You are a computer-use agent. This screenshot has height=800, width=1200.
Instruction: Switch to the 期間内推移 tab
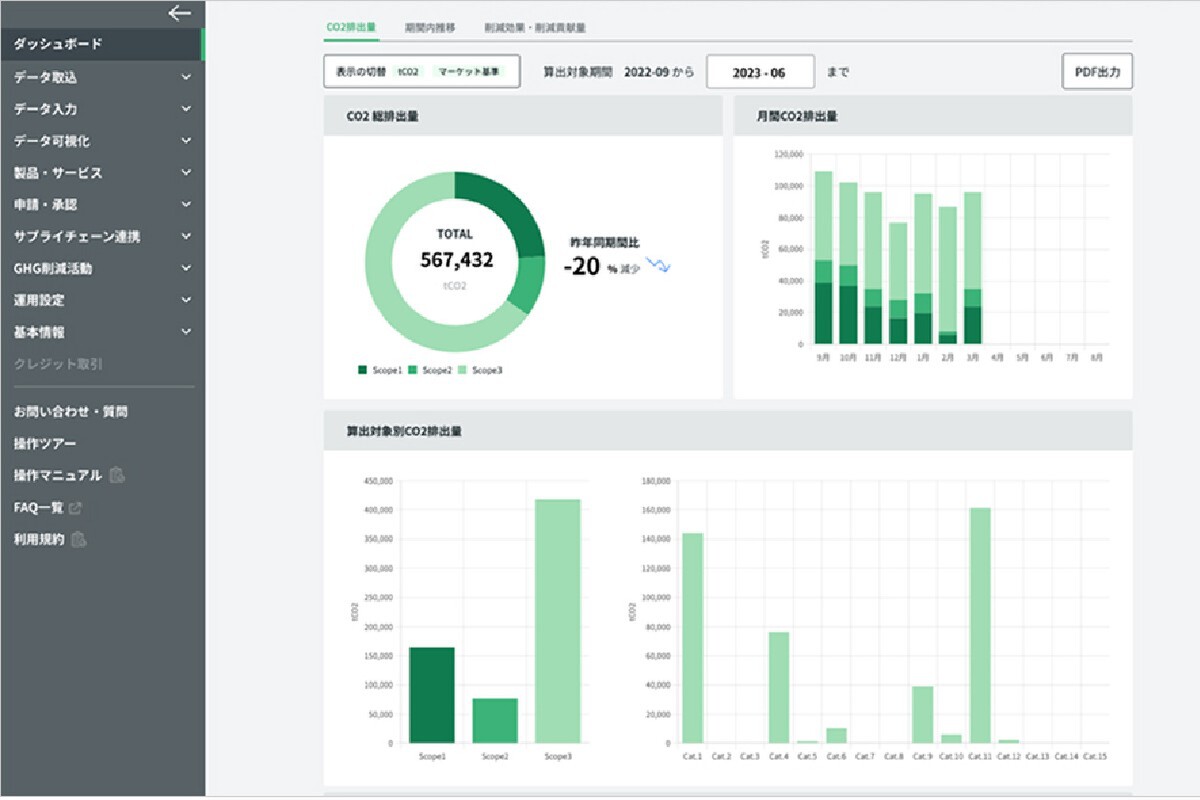(x=430, y=28)
